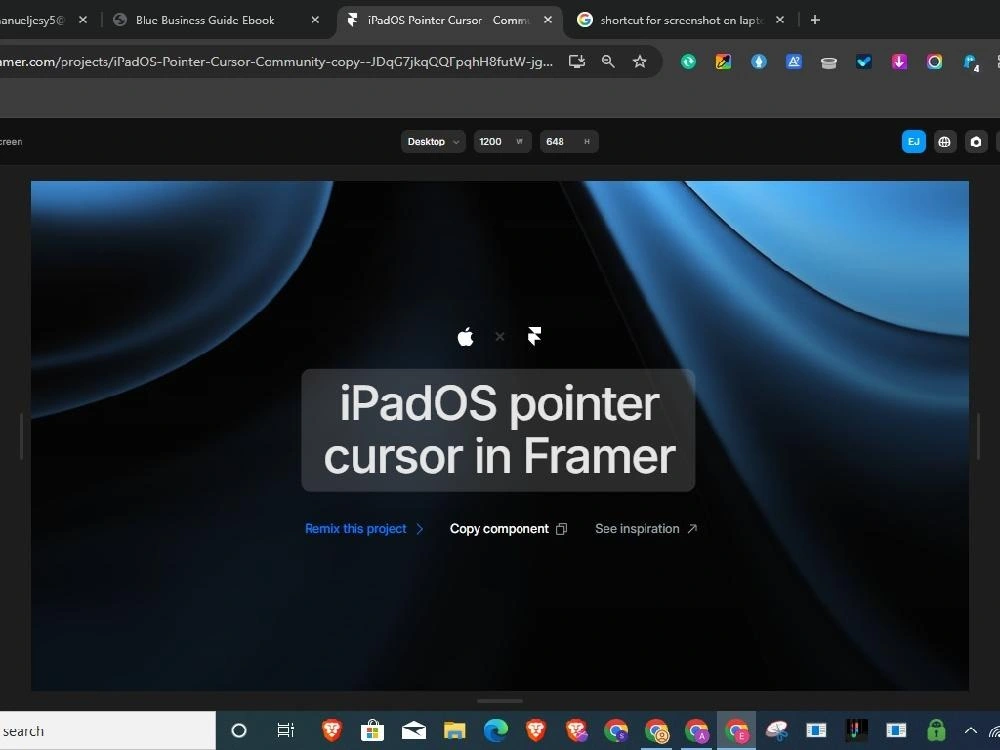
Task: Click the EJ user avatar in Framer
Action: [913, 142]
